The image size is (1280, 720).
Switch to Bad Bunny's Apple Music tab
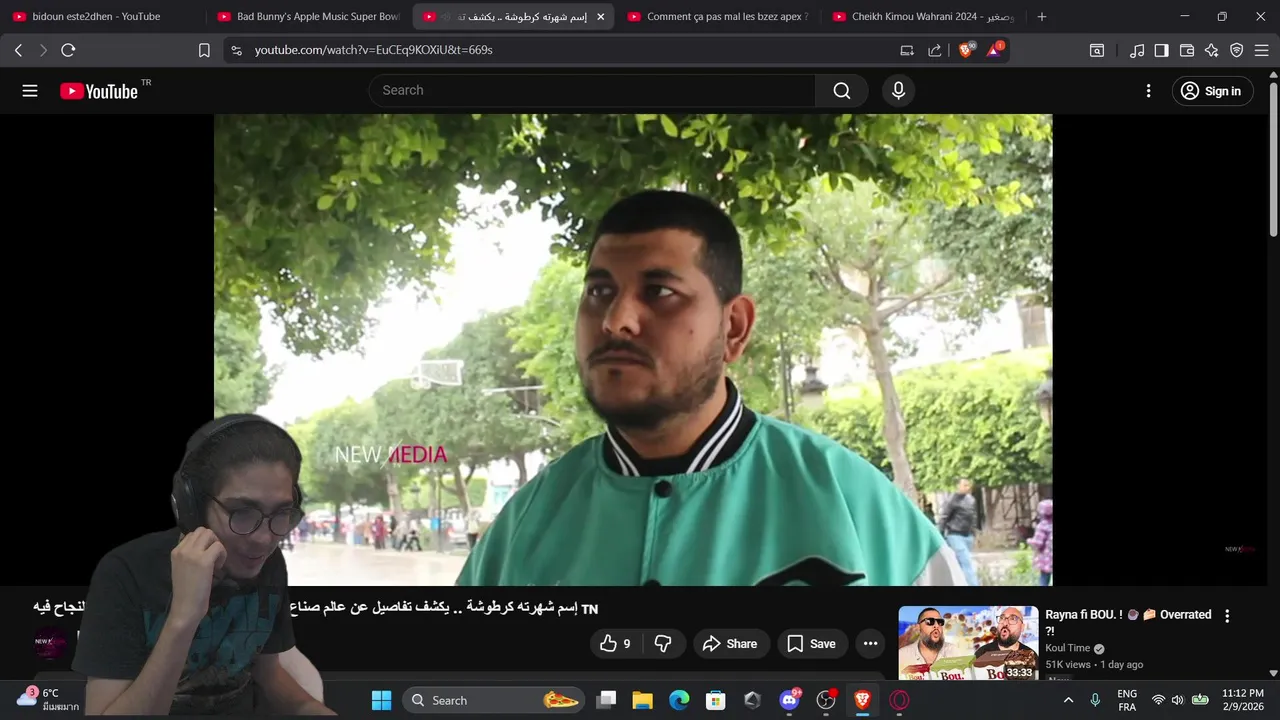point(307,17)
